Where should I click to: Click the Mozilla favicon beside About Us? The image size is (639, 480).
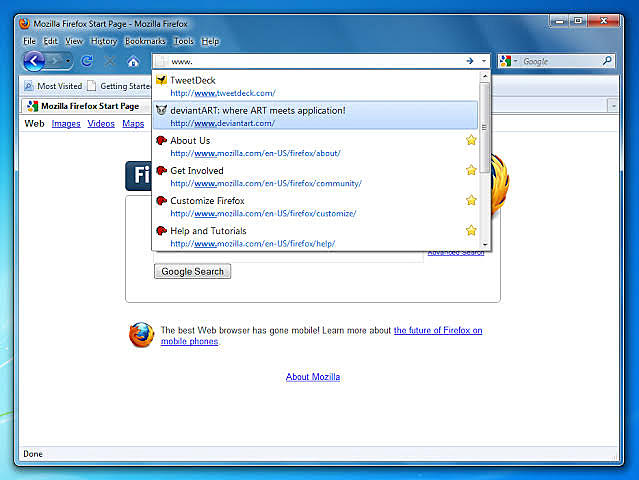[161, 140]
